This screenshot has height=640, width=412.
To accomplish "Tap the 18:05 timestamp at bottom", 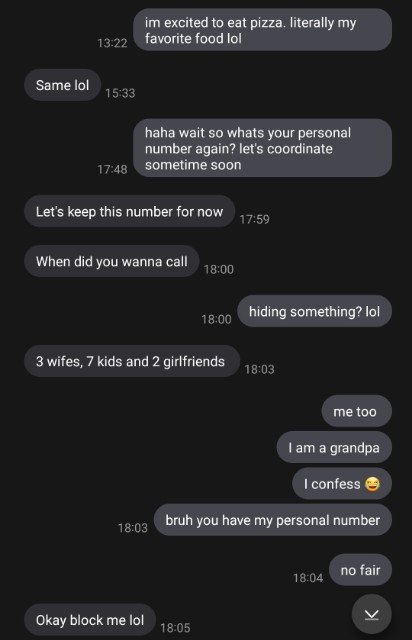I will (175, 628).
